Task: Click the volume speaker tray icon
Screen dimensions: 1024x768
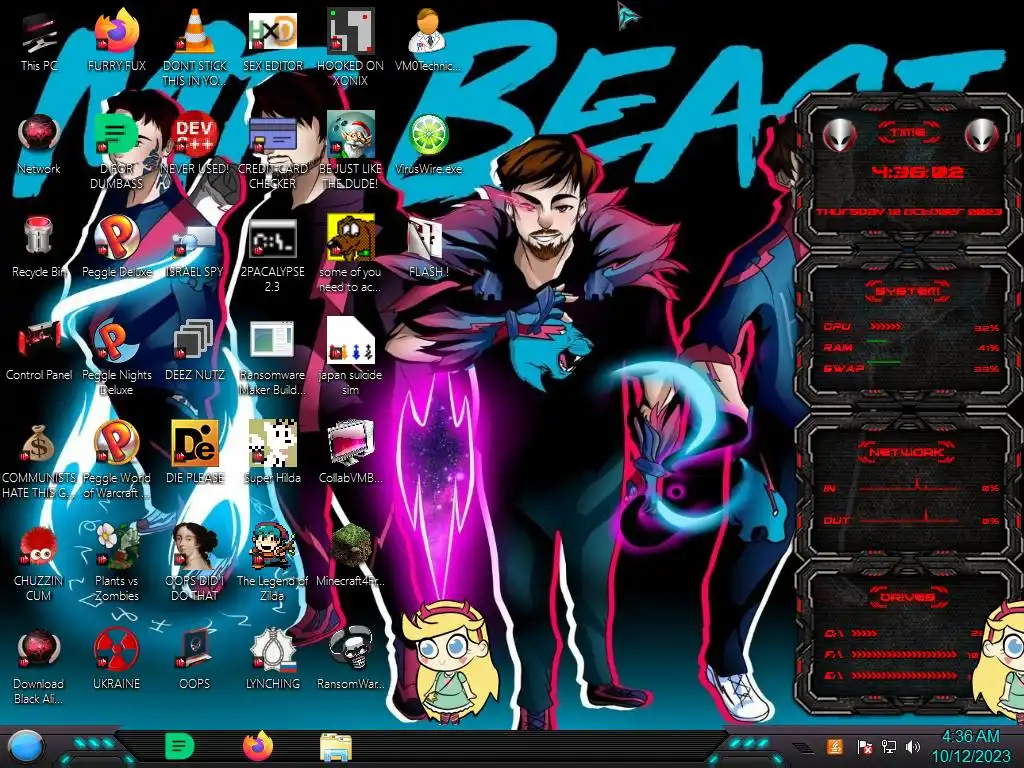Action: (912, 746)
